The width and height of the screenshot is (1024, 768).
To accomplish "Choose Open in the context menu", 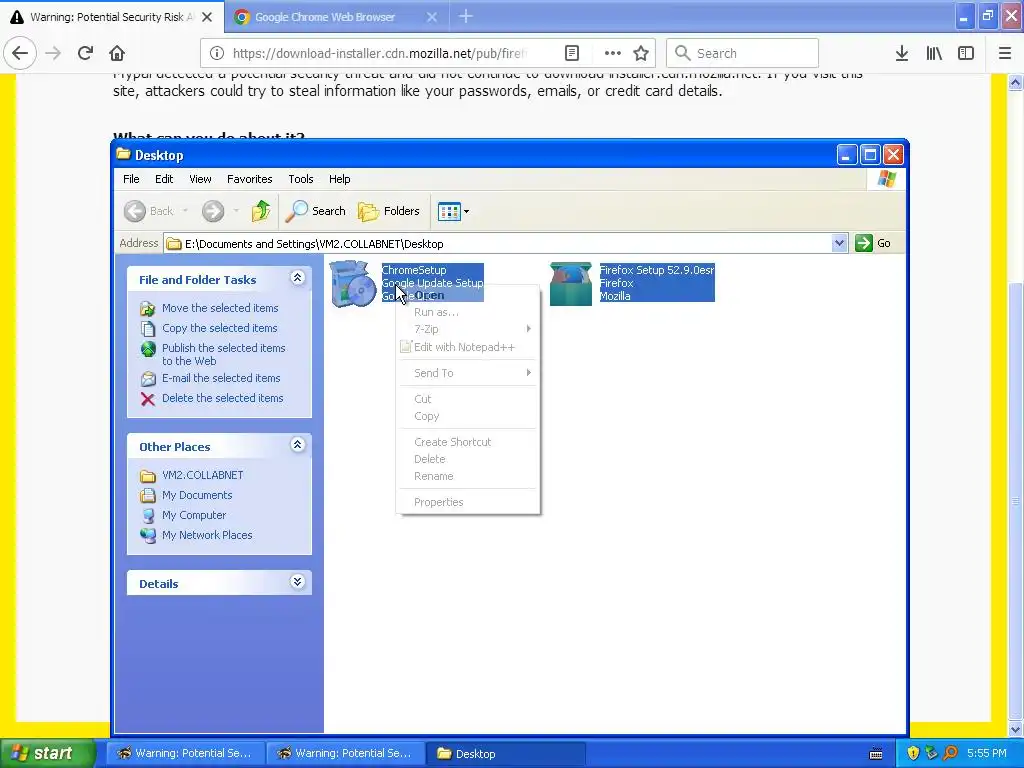I will tap(468, 295).
